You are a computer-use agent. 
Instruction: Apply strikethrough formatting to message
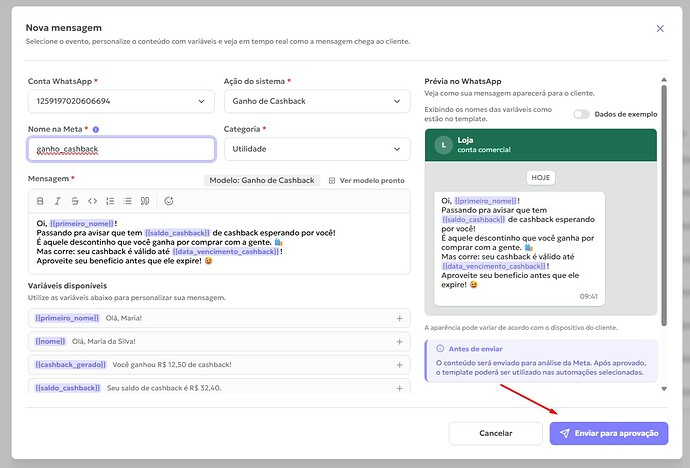pyautogui.click(x=75, y=201)
